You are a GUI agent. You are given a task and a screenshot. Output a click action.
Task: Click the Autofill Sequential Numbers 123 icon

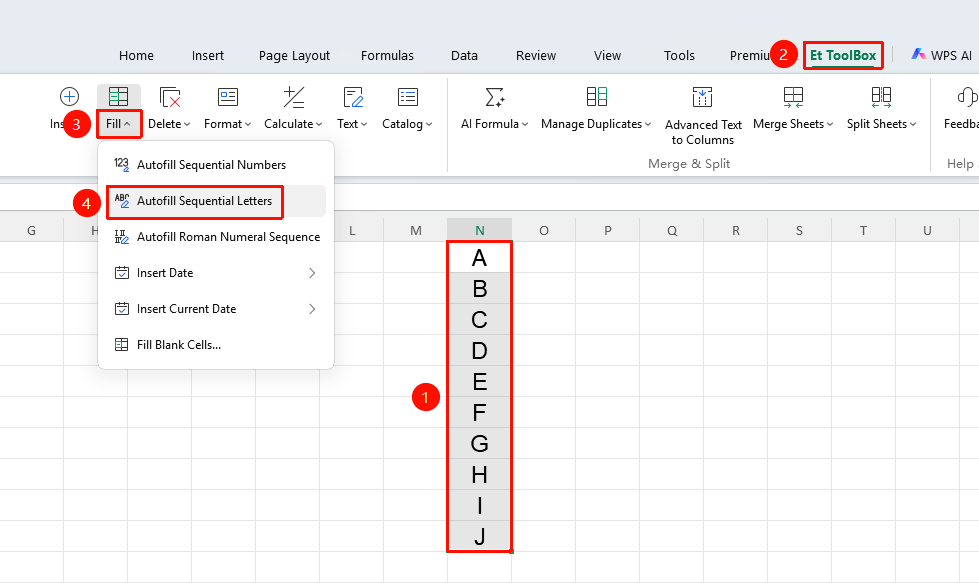(x=122, y=165)
